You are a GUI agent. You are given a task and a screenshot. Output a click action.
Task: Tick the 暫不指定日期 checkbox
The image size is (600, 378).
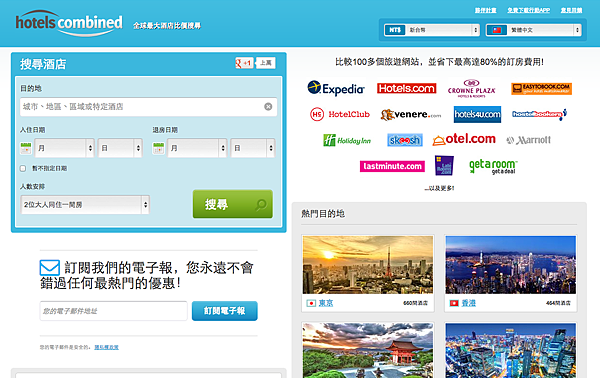point(23,168)
